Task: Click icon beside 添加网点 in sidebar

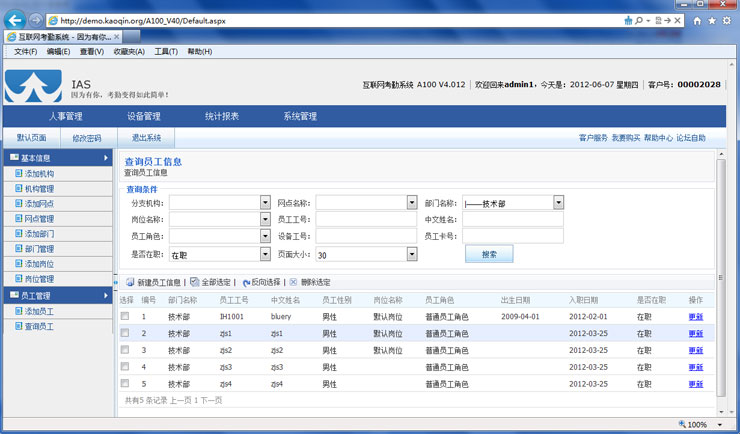Action: (x=18, y=203)
